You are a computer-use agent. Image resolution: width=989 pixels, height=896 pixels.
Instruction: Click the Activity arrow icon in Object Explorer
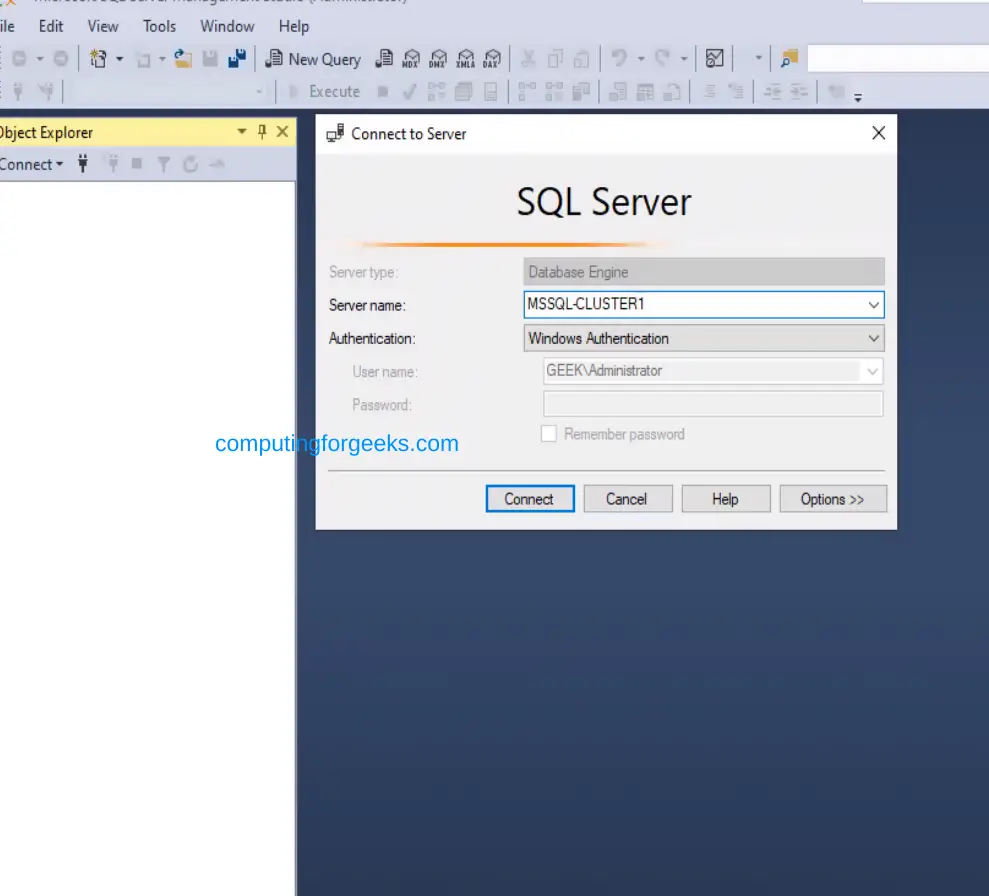[x=217, y=165]
